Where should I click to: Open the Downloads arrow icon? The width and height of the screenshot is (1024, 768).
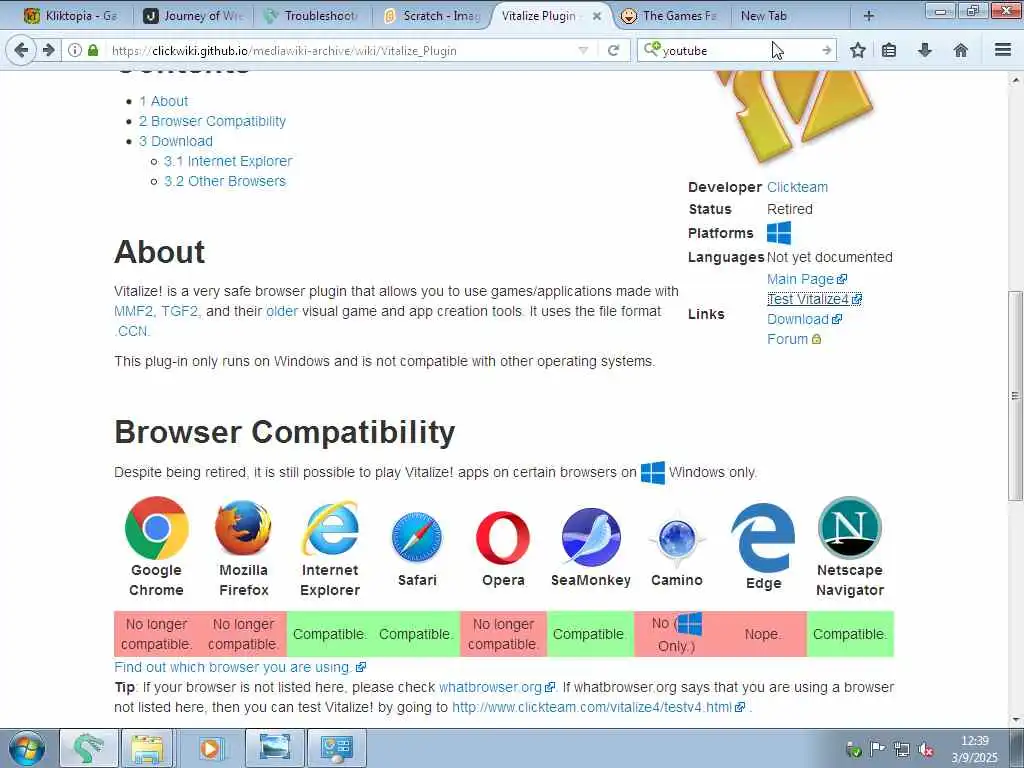[x=924, y=50]
